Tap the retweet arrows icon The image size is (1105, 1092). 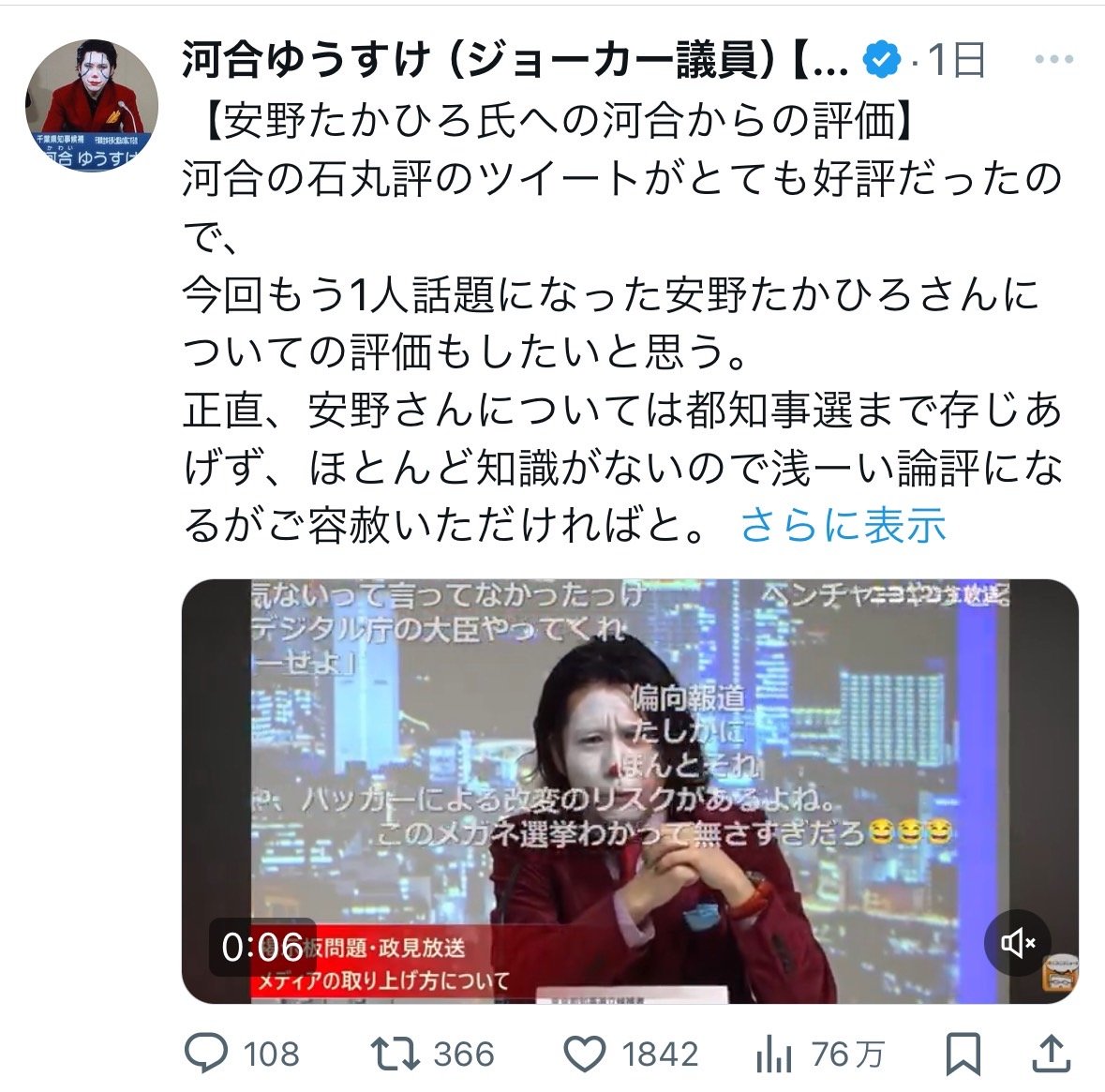pos(396,1054)
